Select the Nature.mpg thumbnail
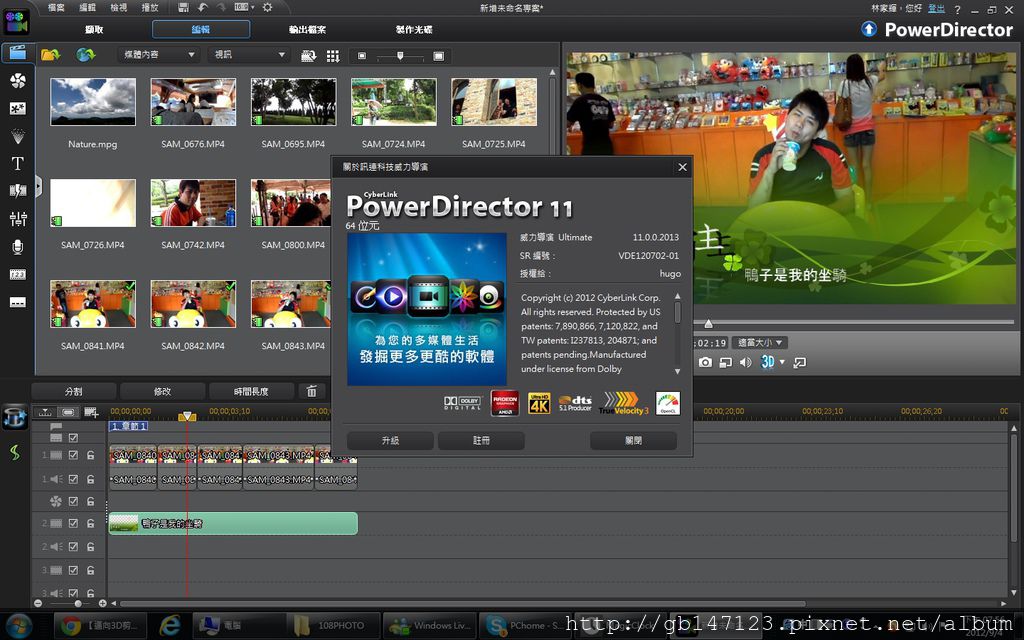This screenshot has height=640, width=1024. pos(93,102)
